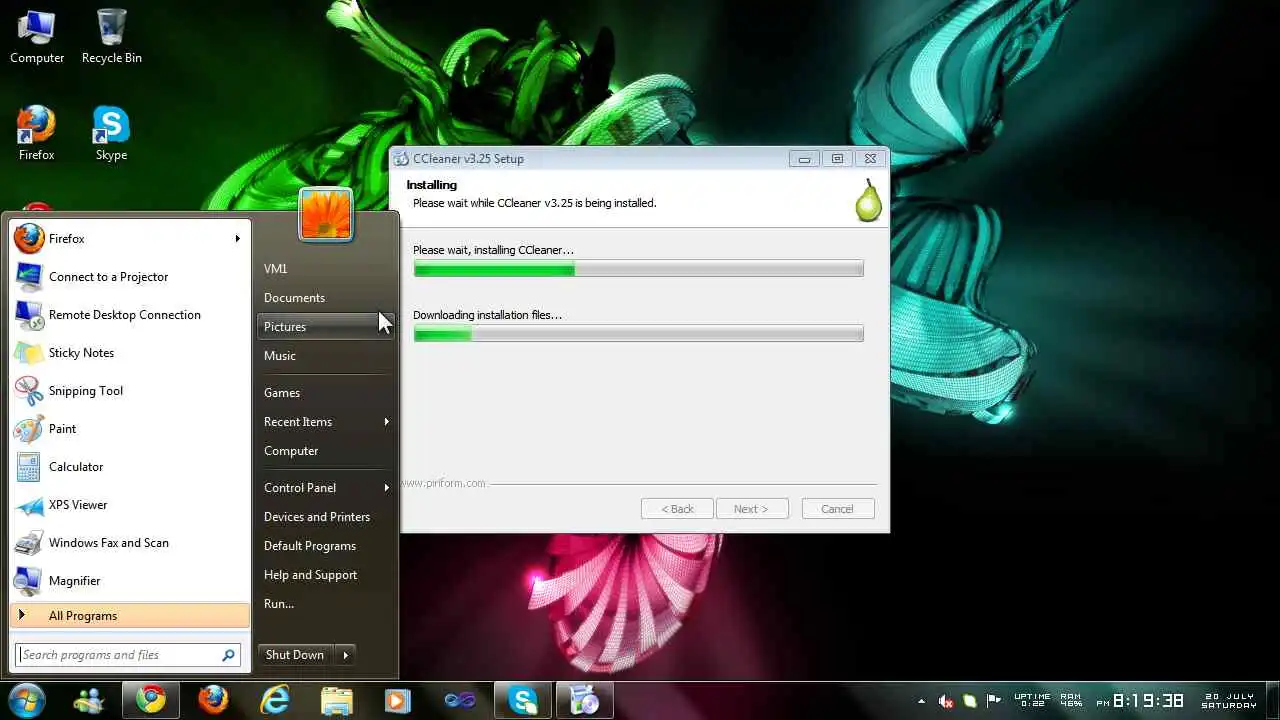Image resolution: width=1280 pixels, height=720 pixels.
Task: Click the UPTIME gadget readout in the tray
Action: pyautogui.click(x=1032, y=701)
